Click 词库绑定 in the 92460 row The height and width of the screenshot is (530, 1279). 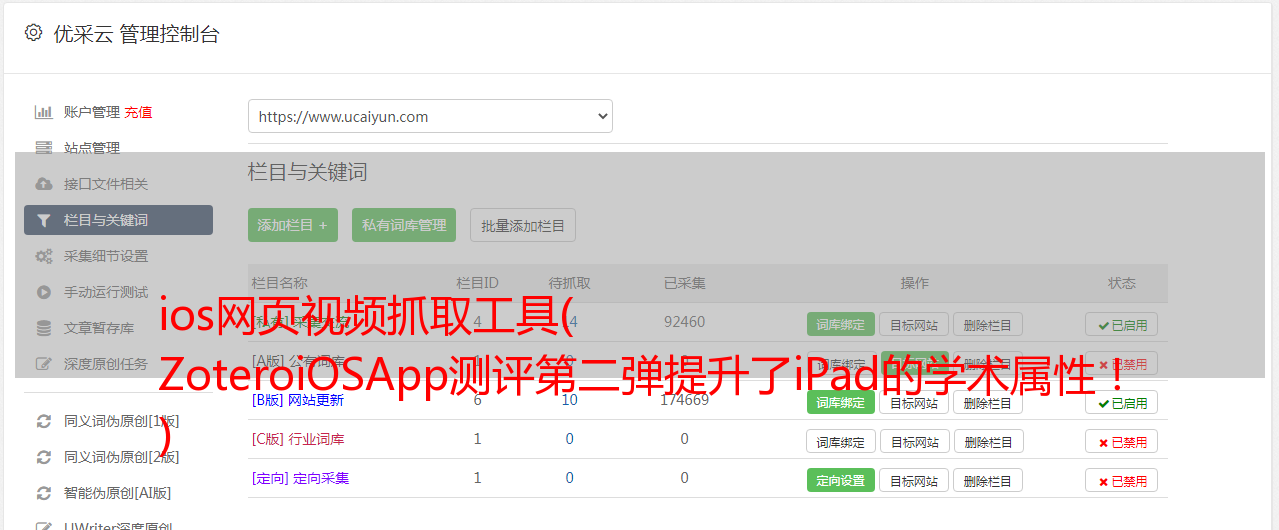[x=841, y=324]
